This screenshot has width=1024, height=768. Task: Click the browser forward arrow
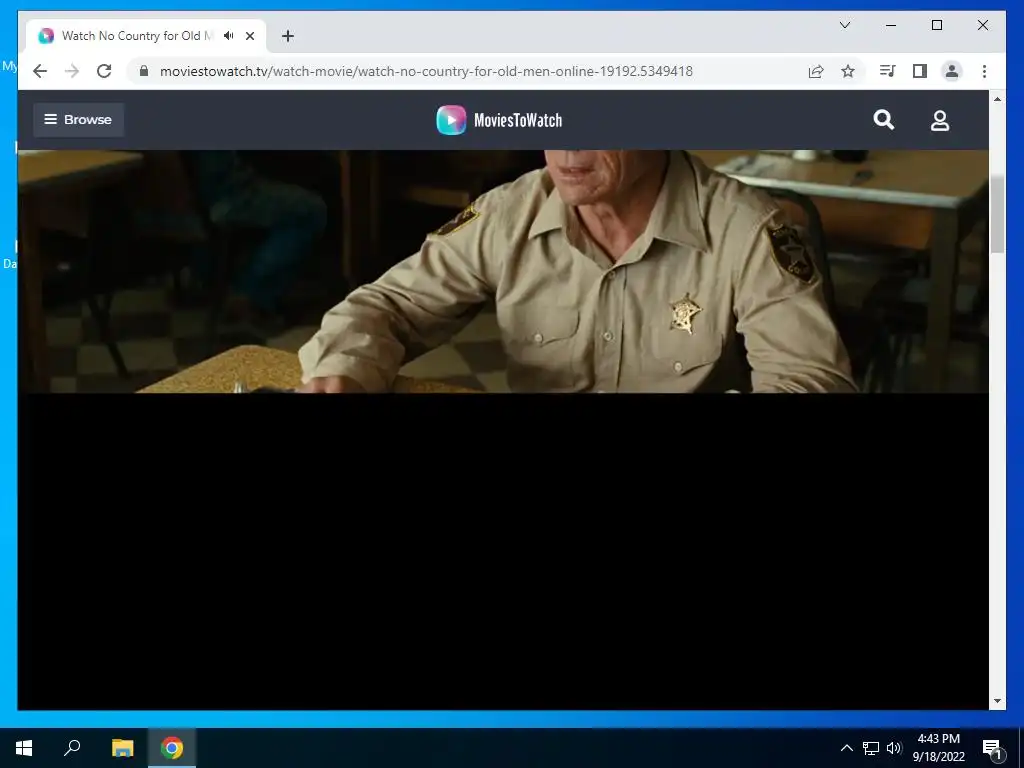(x=72, y=71)
